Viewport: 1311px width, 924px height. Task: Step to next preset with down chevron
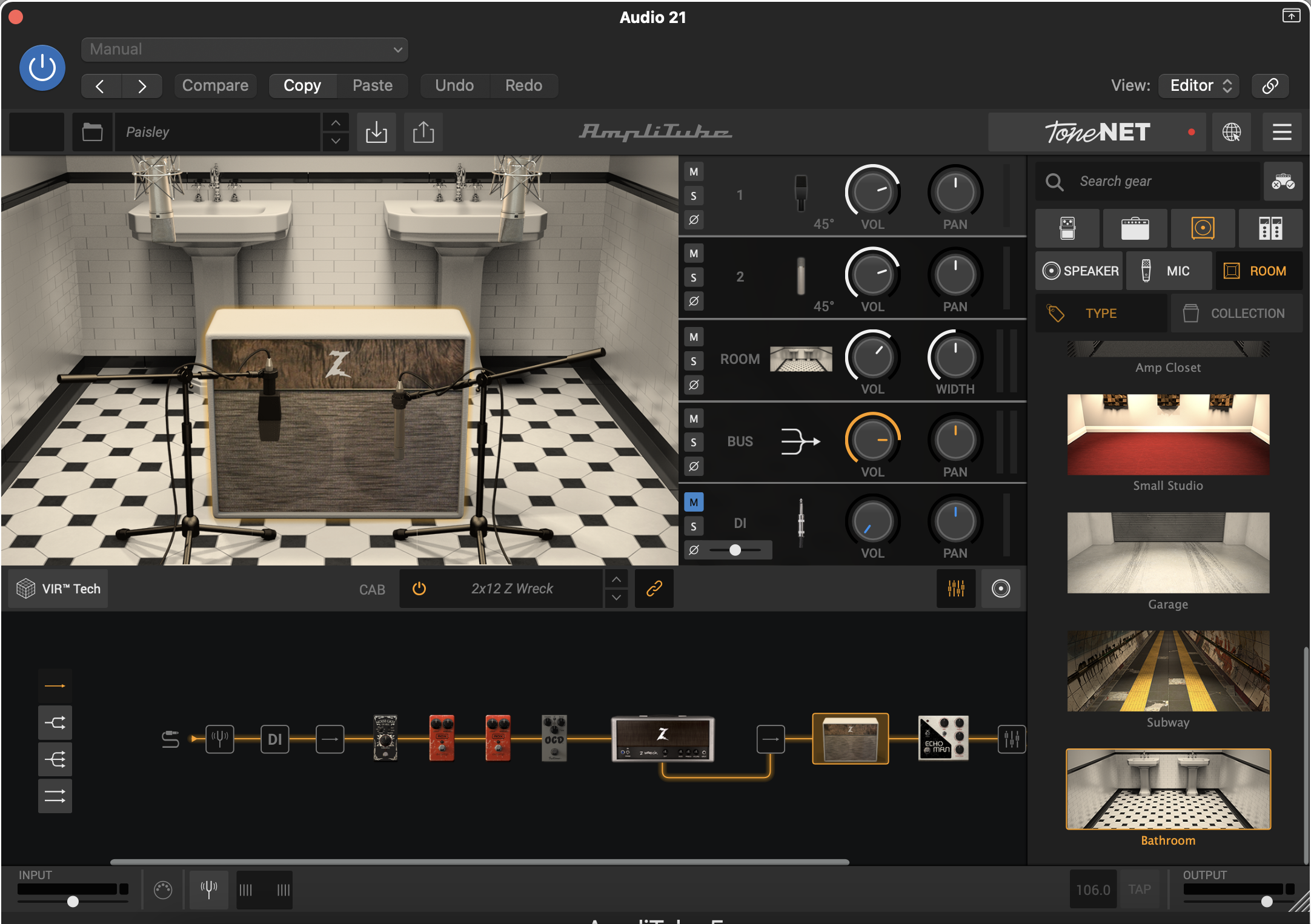pyautogui.click(x=336, y=141)
